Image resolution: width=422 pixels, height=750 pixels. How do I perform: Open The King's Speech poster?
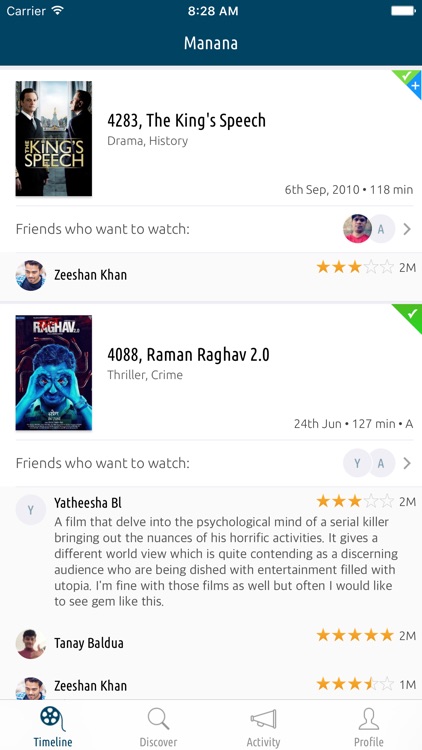(54, 138)
